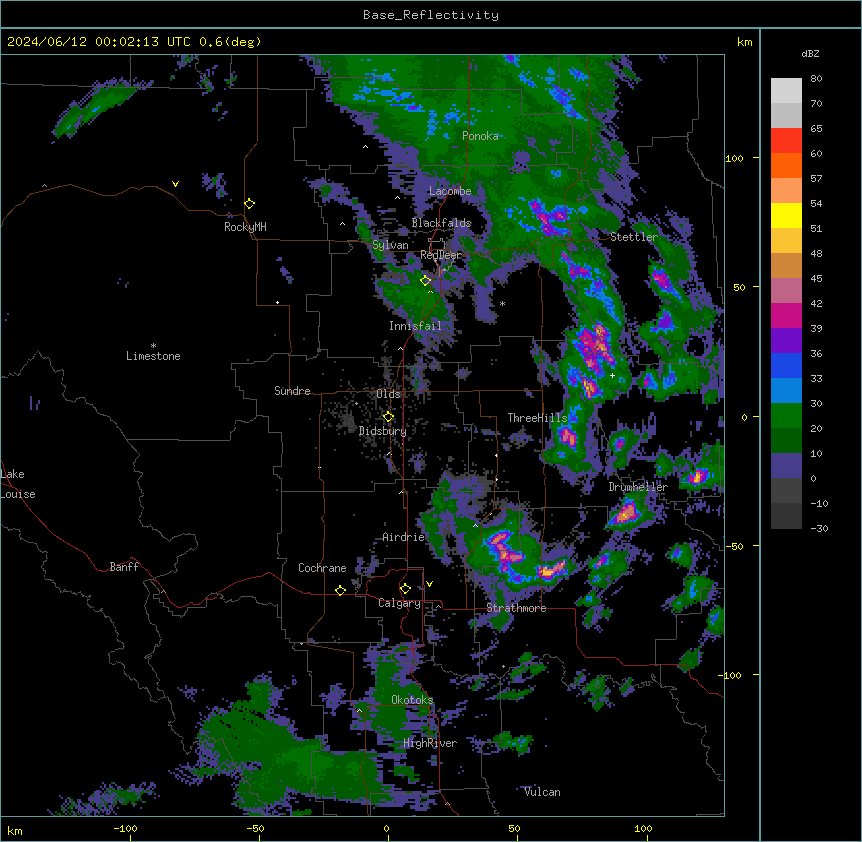Select the Okotoks town label
The width and height of the screenshot is (862, 842).
tap(412, 700)
